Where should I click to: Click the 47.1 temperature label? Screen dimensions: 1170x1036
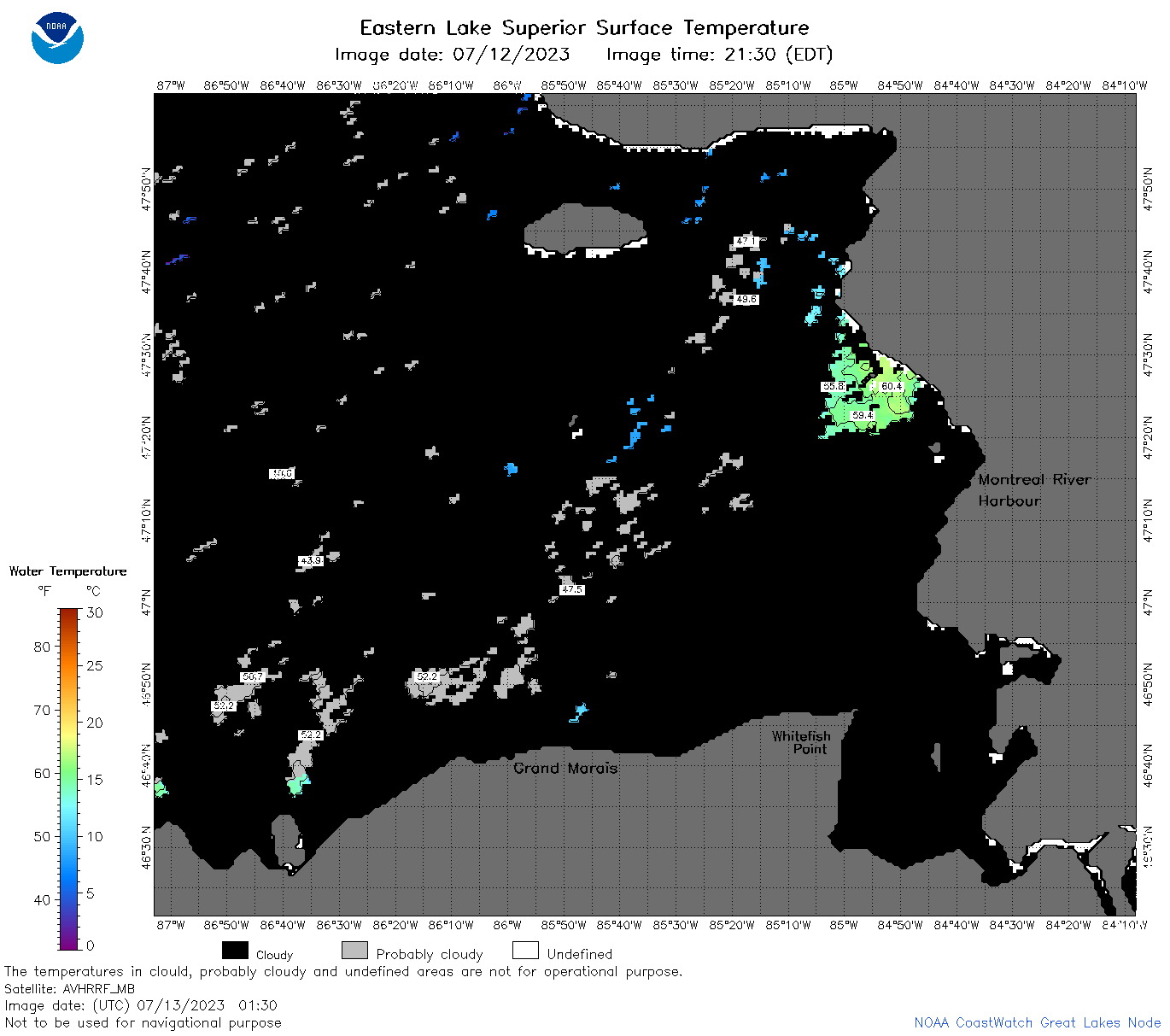(746, 241)
